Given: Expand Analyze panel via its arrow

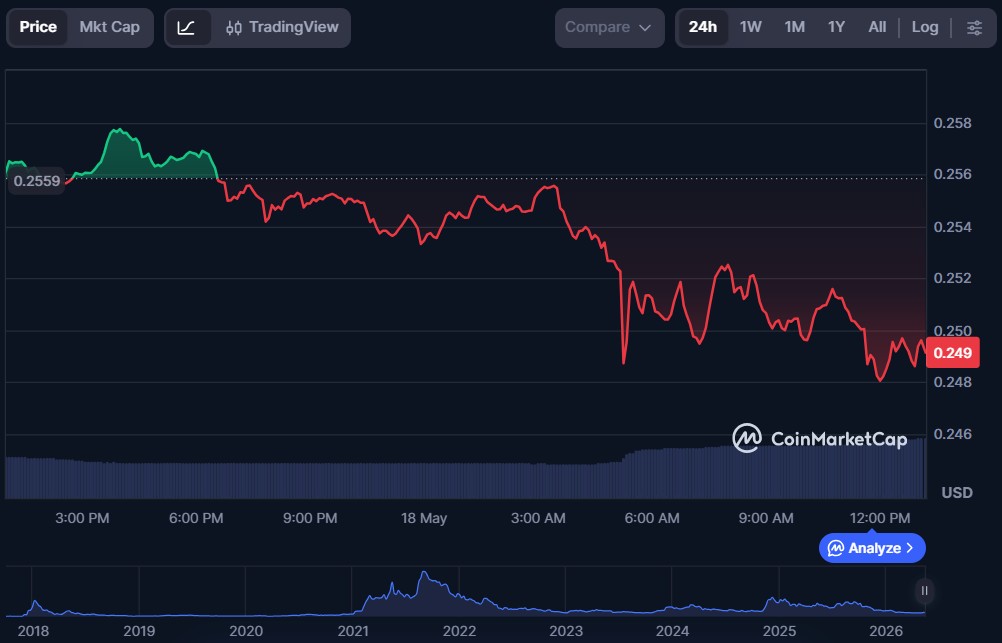Looking at the screenshot, I should coord(910,548).
